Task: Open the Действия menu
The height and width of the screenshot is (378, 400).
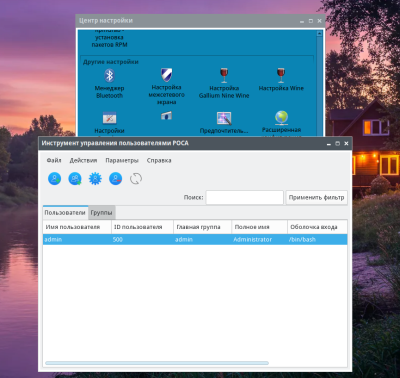Action: [x=83, y=160]
